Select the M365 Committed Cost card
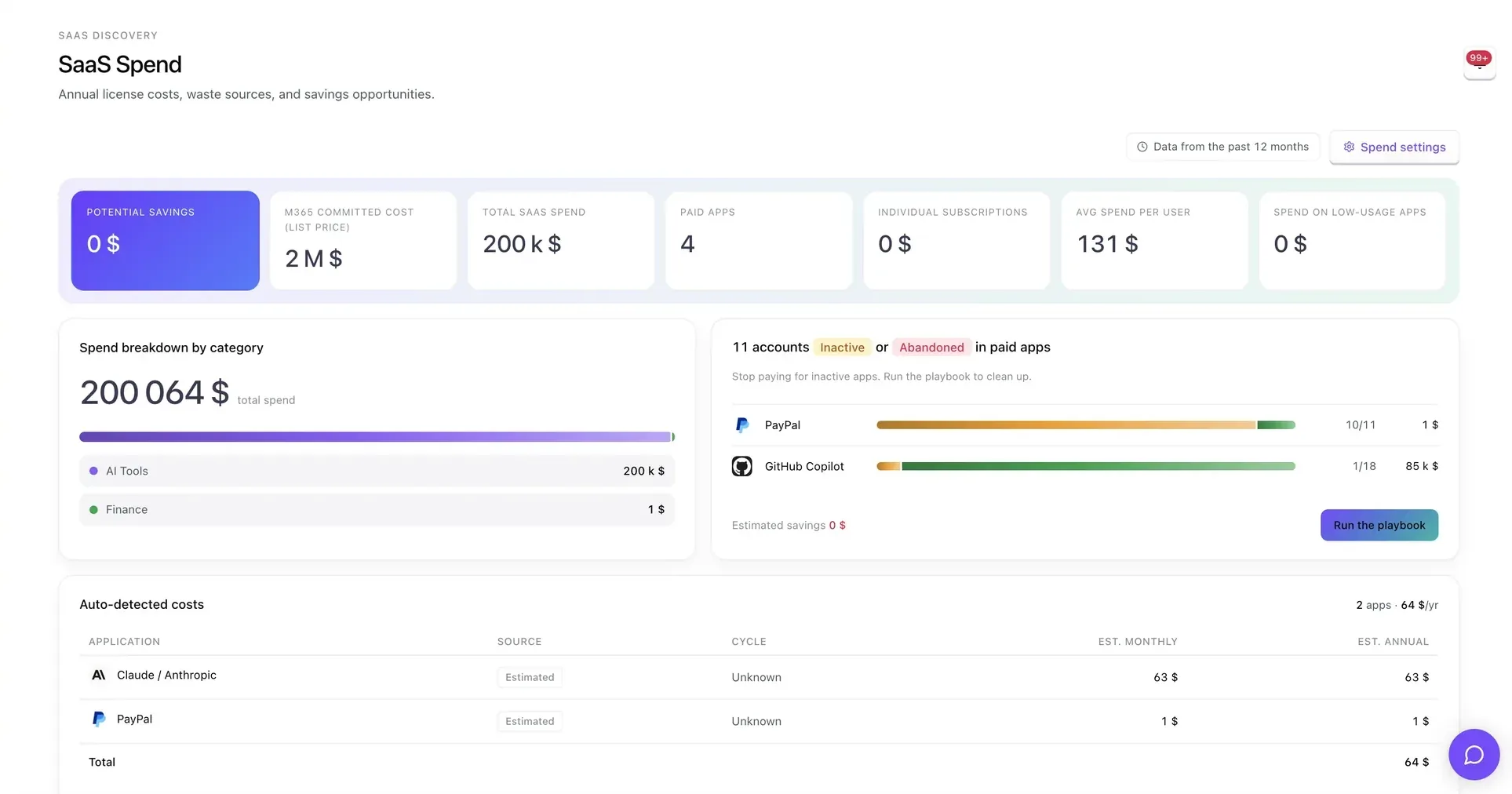This screenshot has width=1512, height=794. (363, 240)
